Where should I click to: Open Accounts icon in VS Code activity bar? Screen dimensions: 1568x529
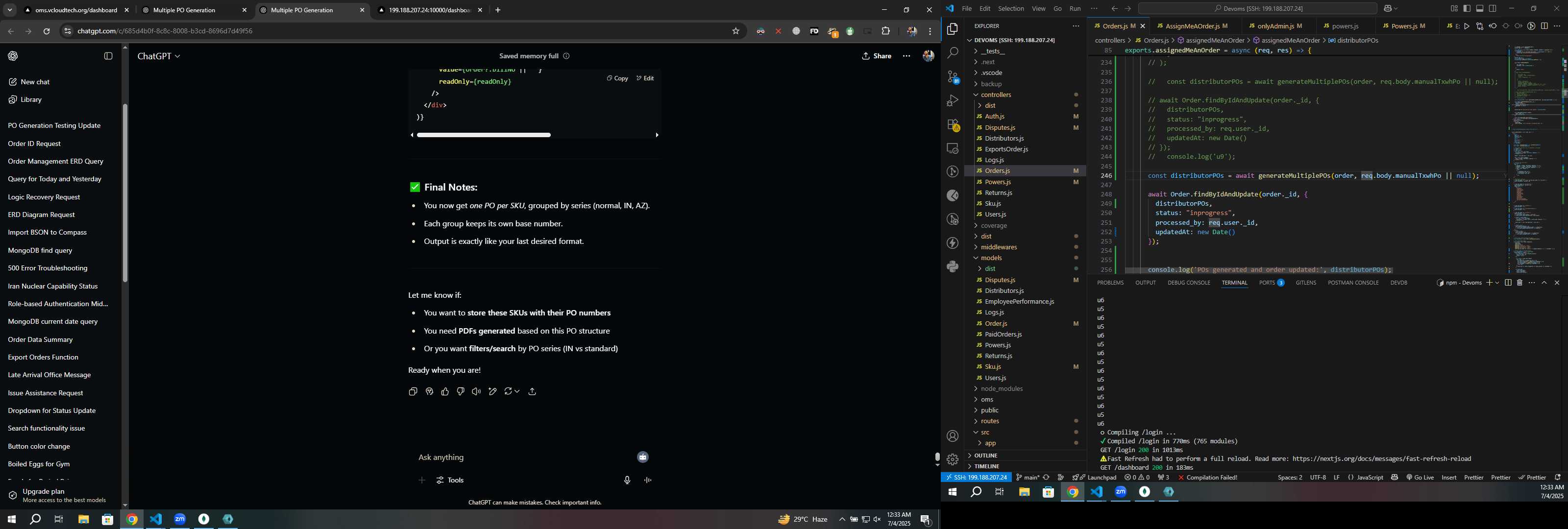pos(953,436)
